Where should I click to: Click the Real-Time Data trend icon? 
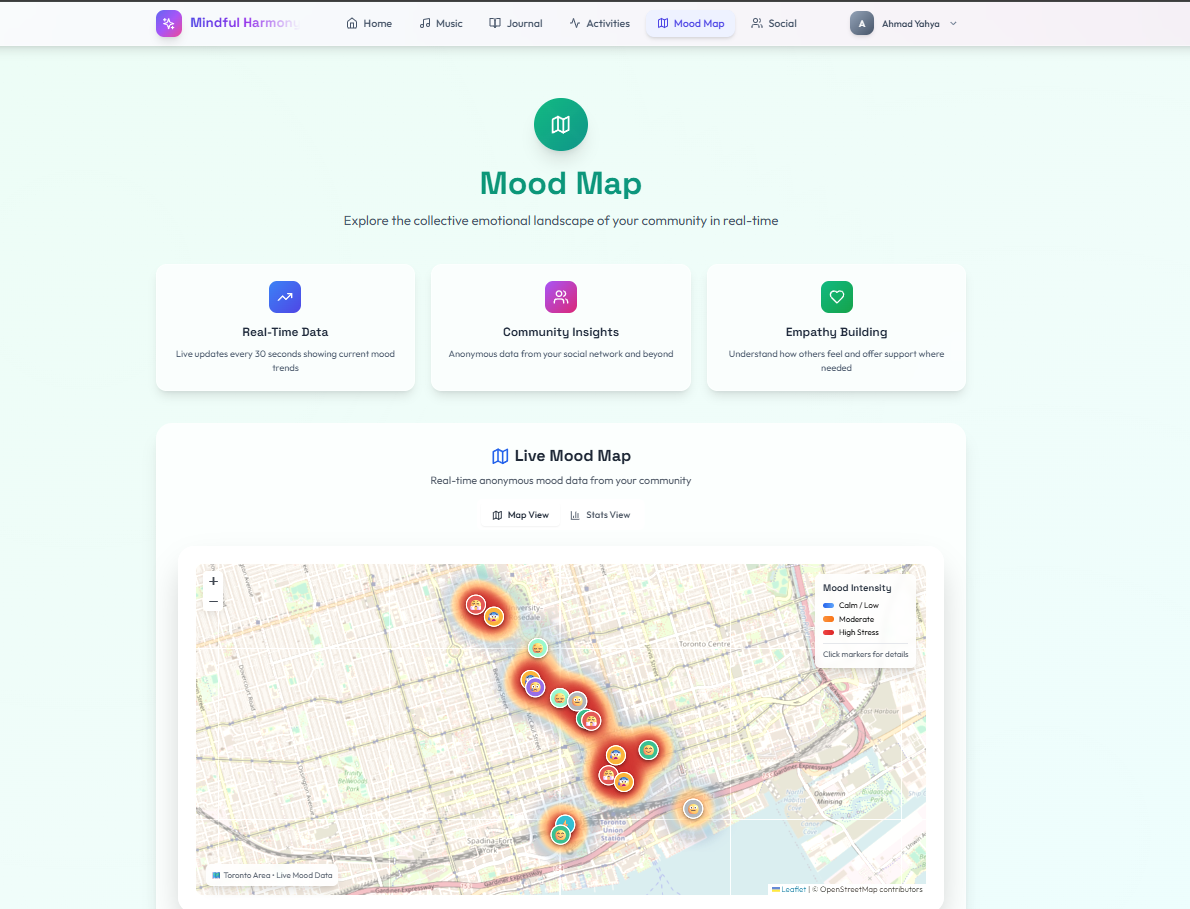click(285, 297)
